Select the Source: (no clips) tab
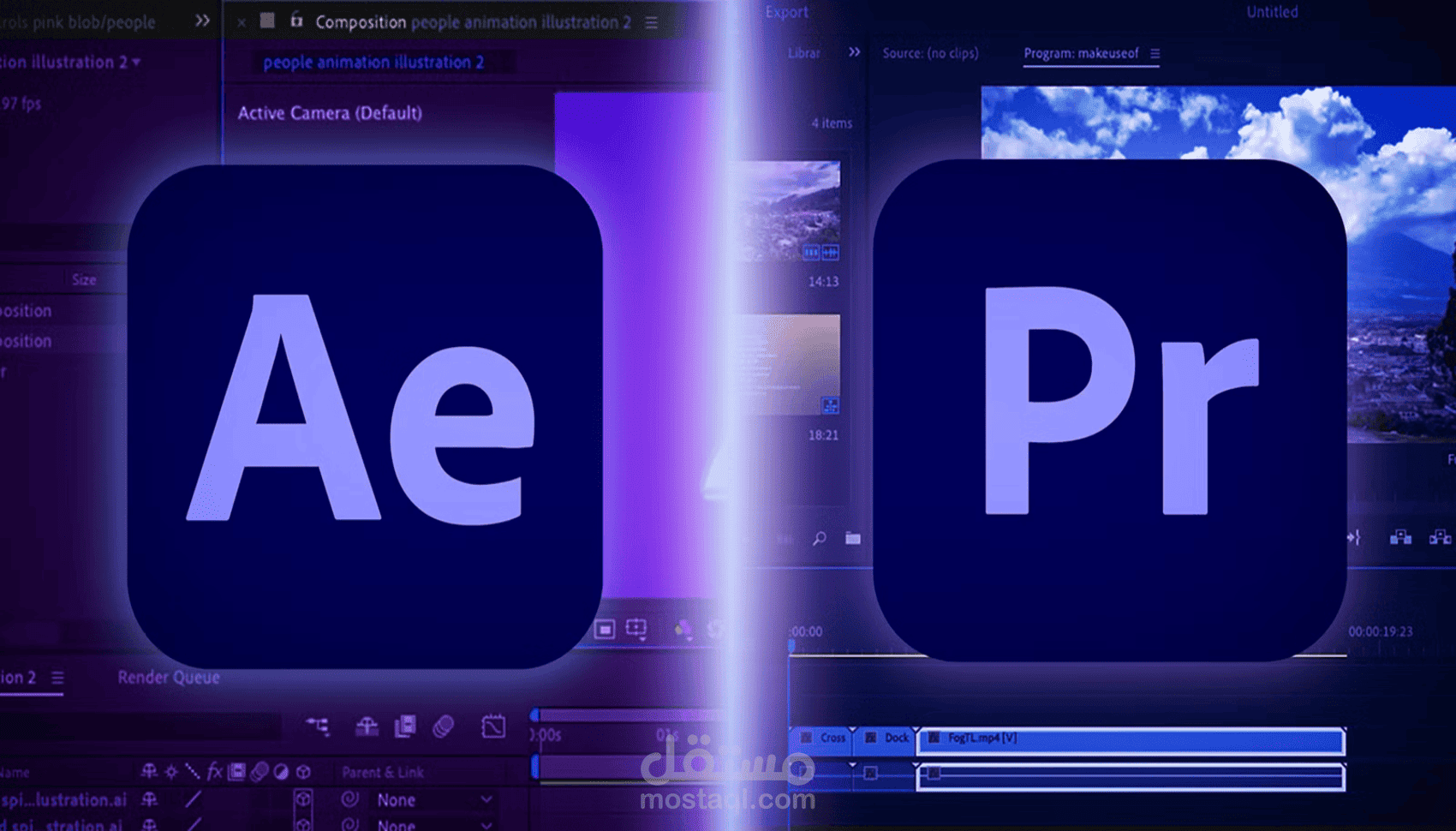This screenshot has height=831, width=1456. (x=930, y=53)
